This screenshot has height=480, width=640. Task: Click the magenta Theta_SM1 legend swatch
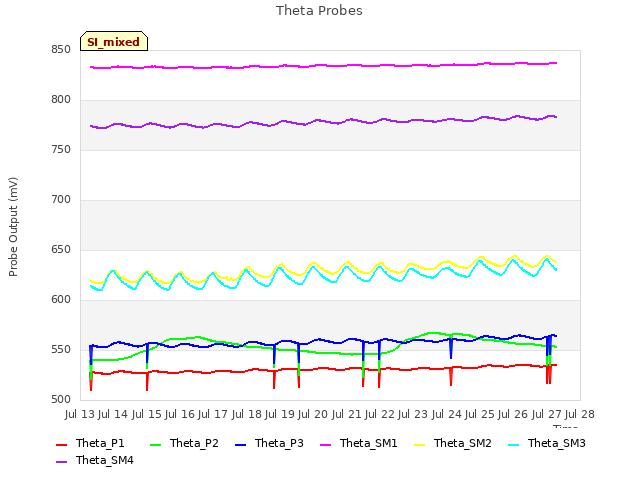coord(325,444)
